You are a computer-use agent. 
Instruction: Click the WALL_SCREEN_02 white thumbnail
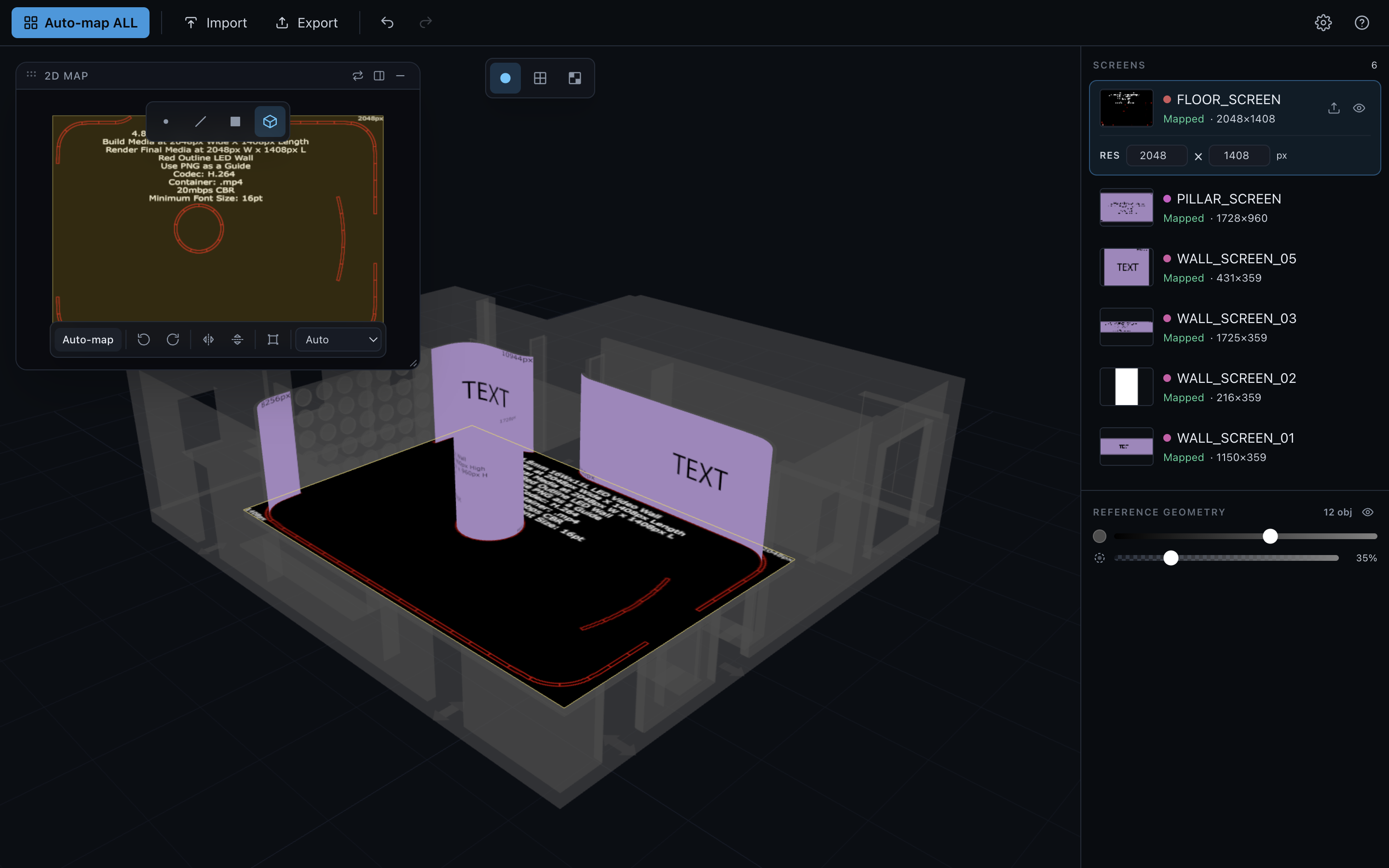click(x=1126, y=387)
